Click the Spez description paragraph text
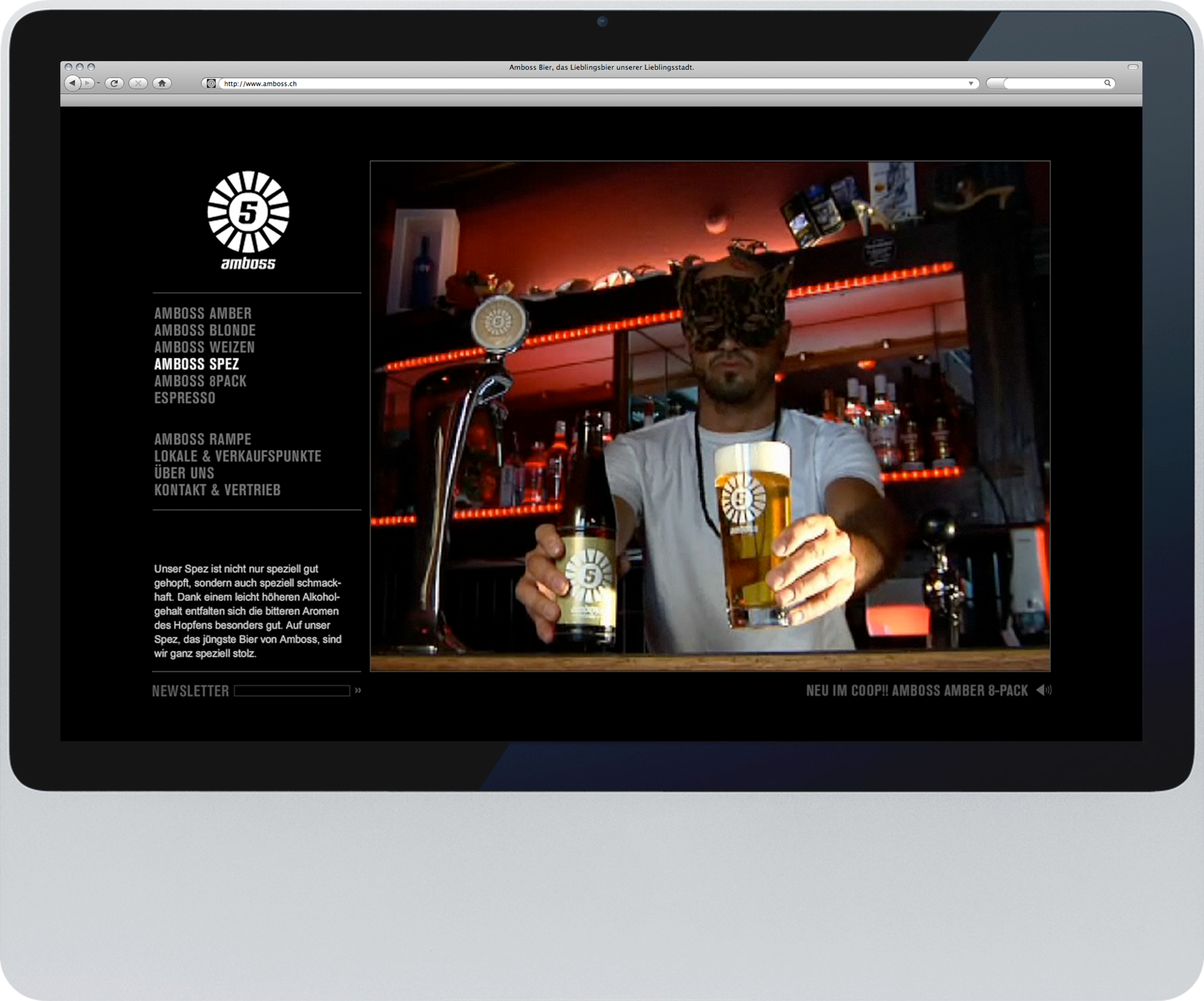Screen dimensions: 1204x1001 [248, 611]
